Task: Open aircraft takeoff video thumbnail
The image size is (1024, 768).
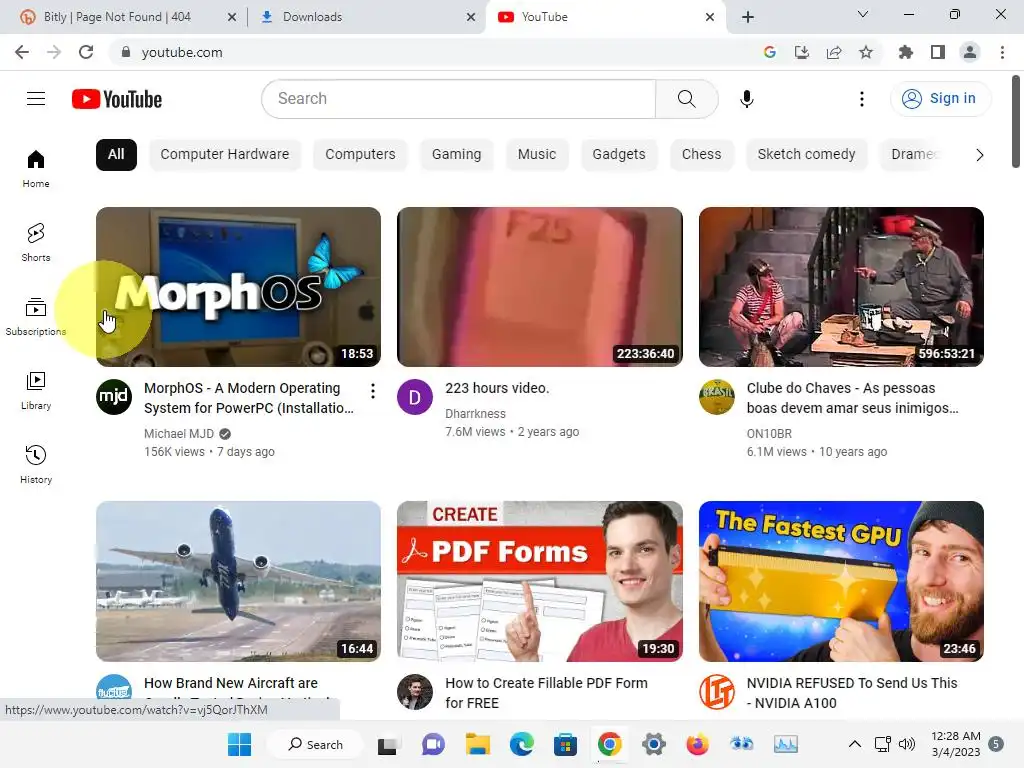Action: tap(238, 581)
